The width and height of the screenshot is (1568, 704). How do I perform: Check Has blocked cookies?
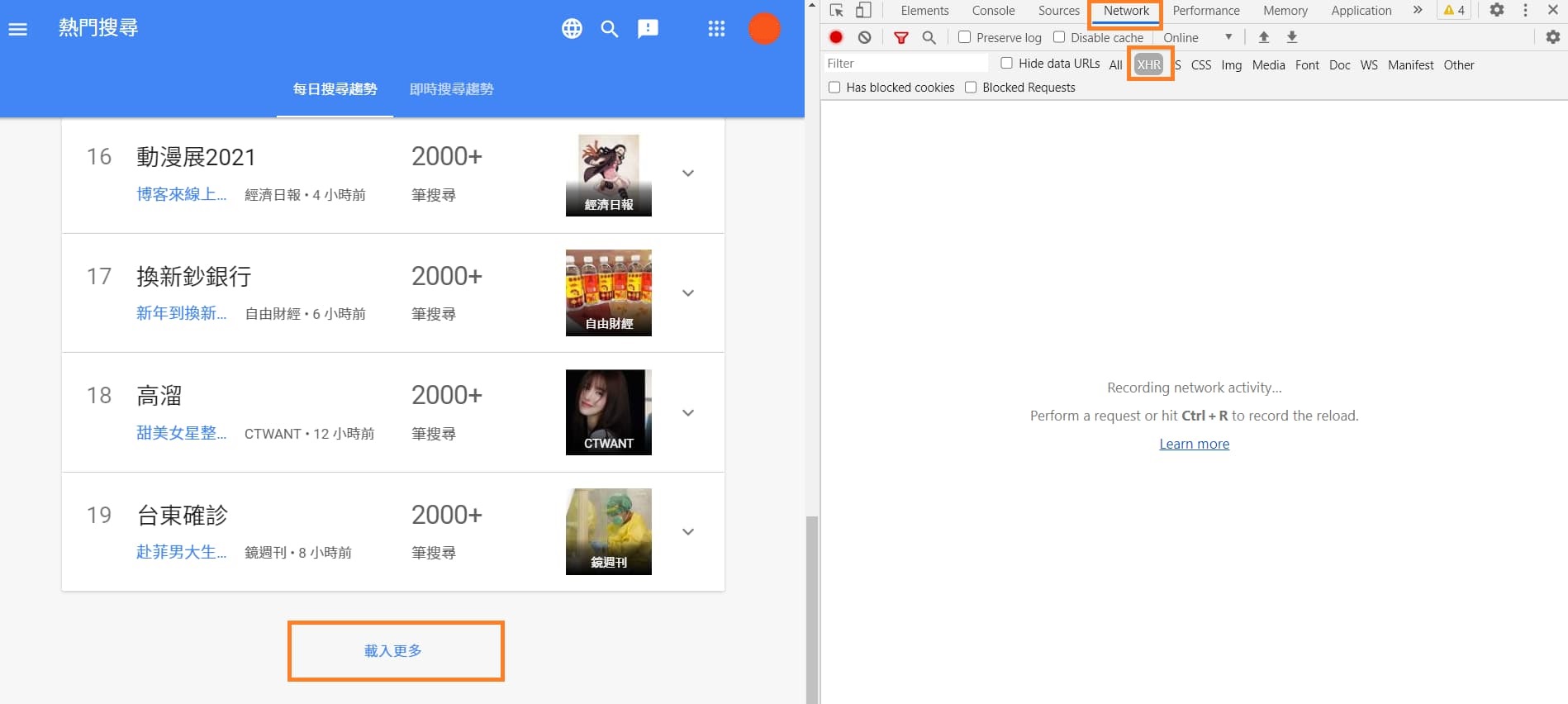tap(834, 88)
